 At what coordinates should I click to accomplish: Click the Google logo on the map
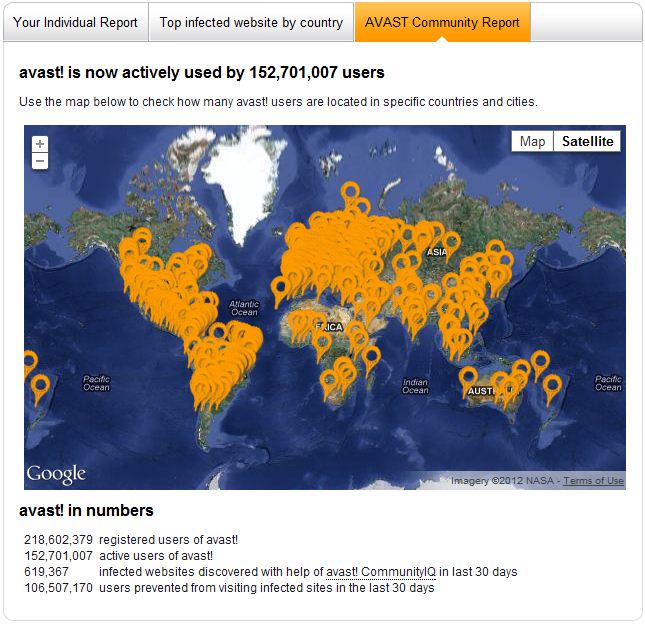pos(56,474)
